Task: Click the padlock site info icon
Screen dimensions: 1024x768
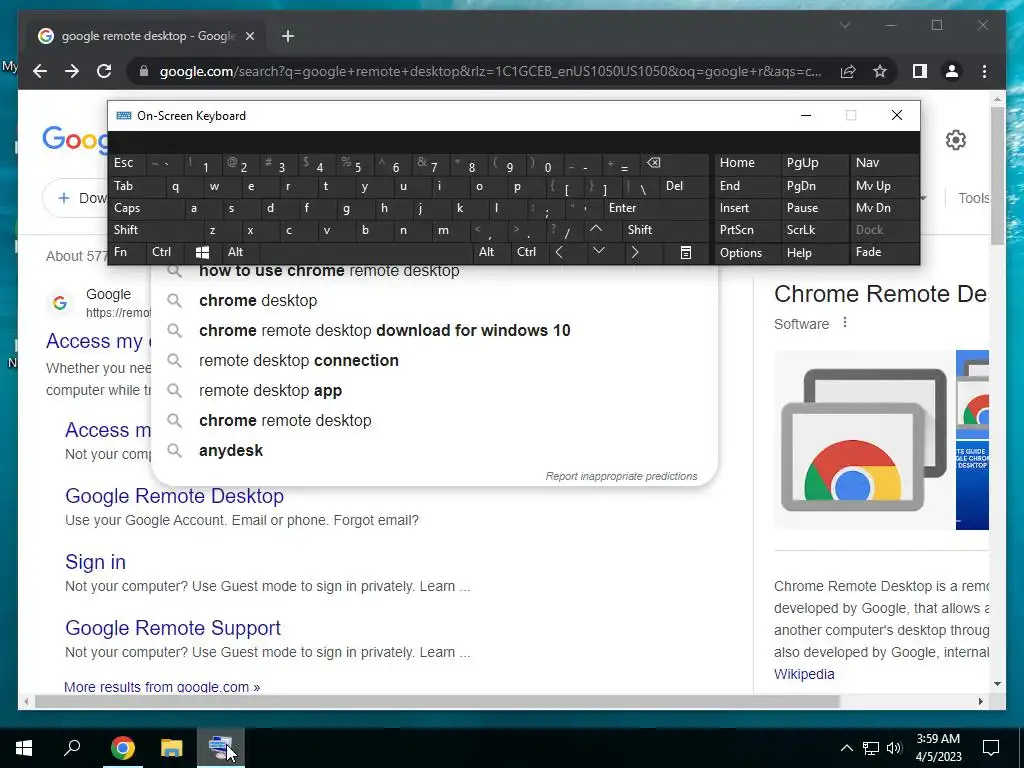Action: pyautogui.click(x=144, y=71)
